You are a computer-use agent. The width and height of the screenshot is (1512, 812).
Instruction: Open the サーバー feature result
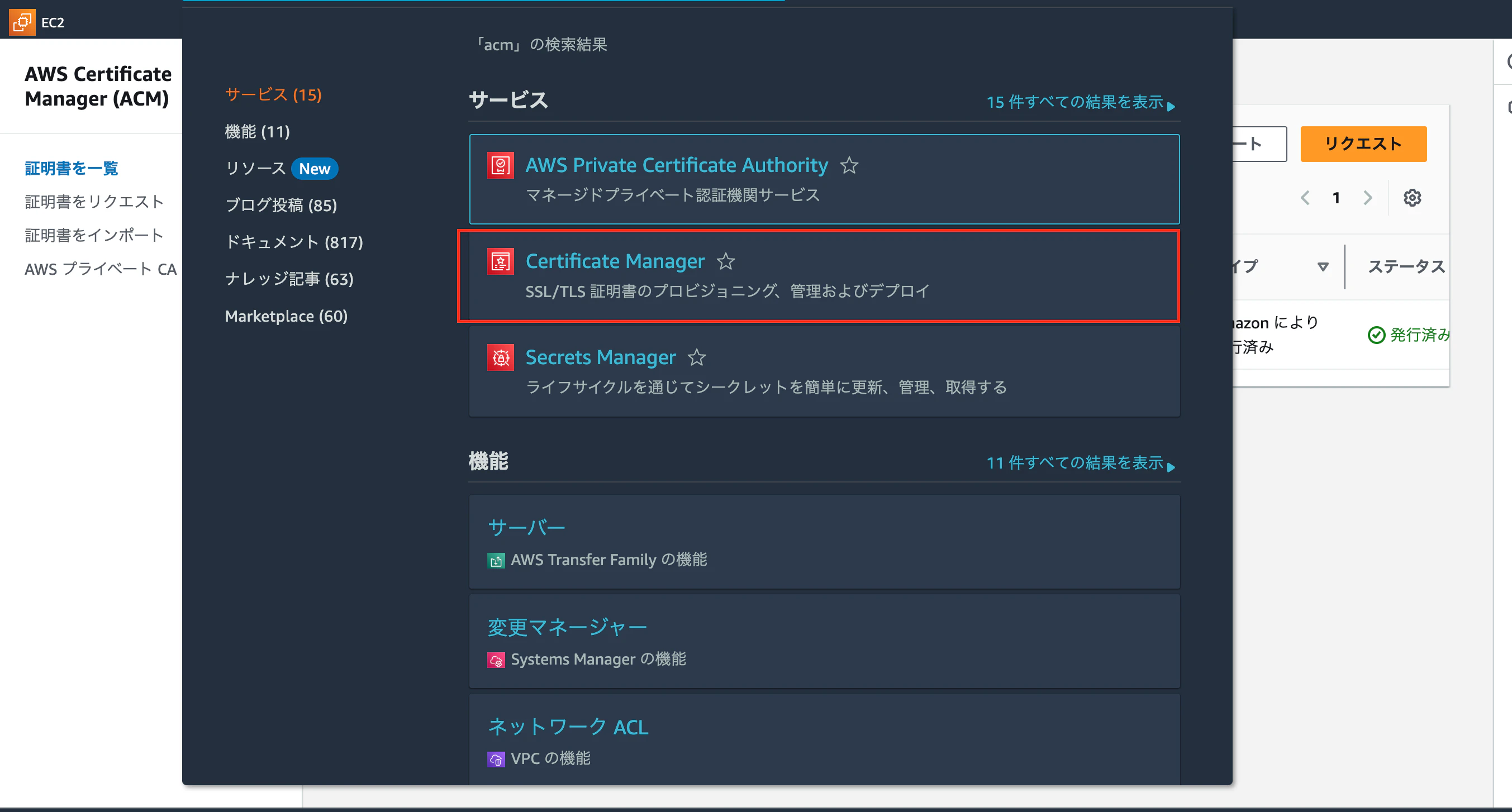[x=526, y=527]
